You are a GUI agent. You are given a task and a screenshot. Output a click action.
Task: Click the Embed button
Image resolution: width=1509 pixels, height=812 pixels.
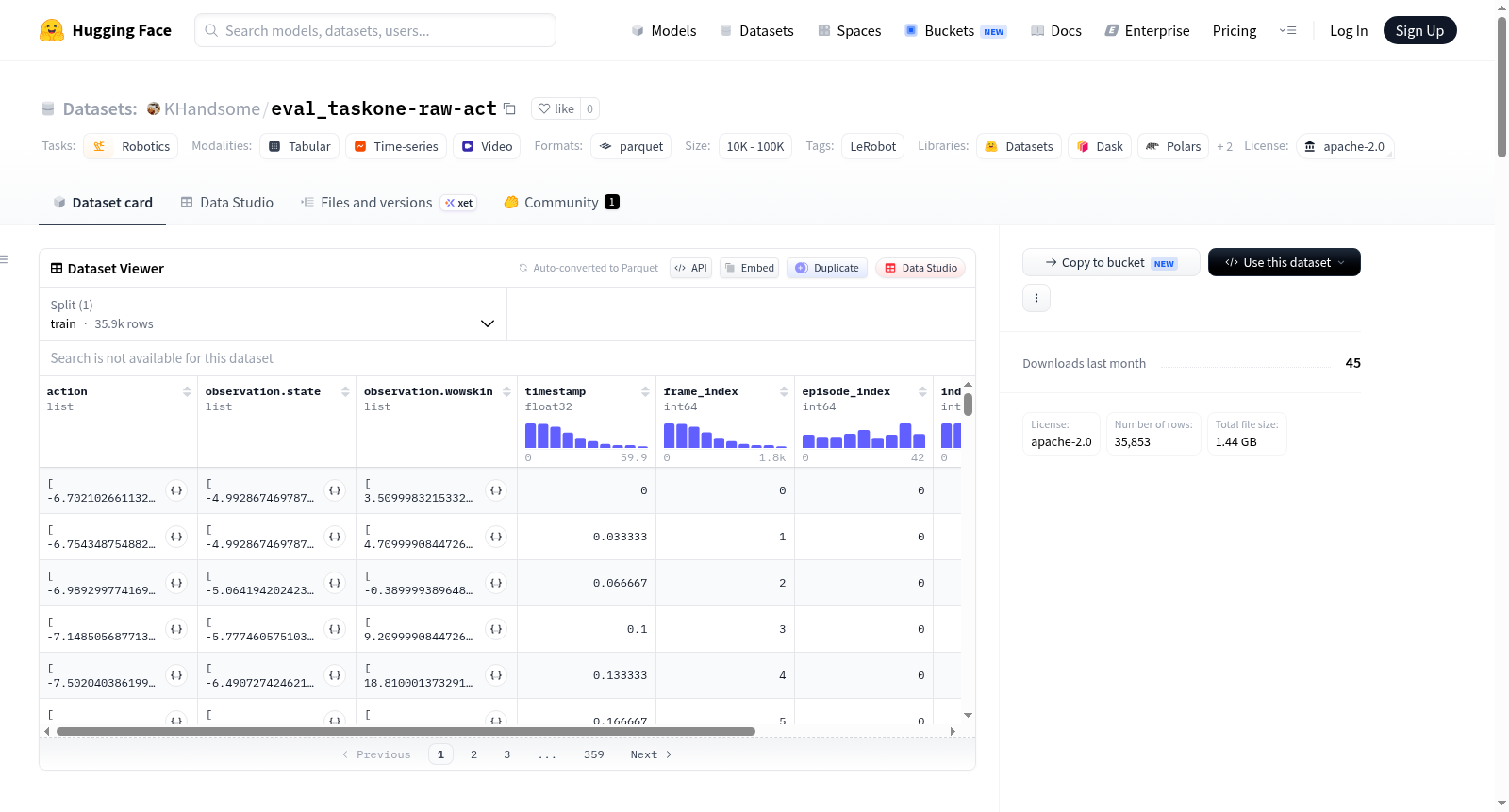click(750, 268)
